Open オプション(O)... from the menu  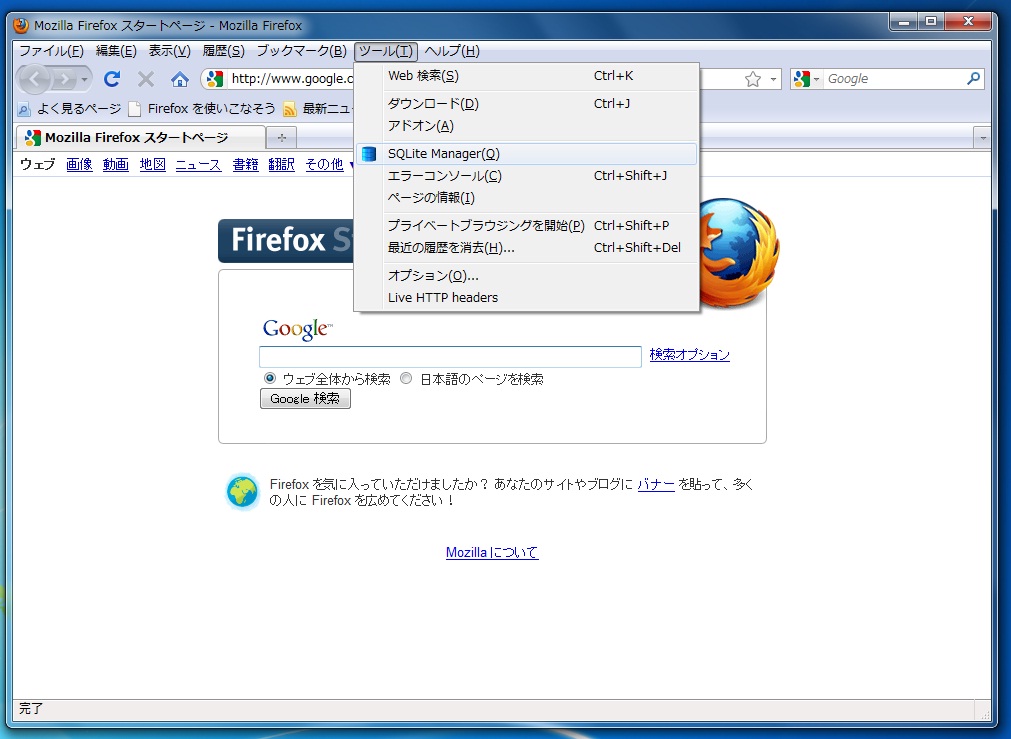click(527, 275)
